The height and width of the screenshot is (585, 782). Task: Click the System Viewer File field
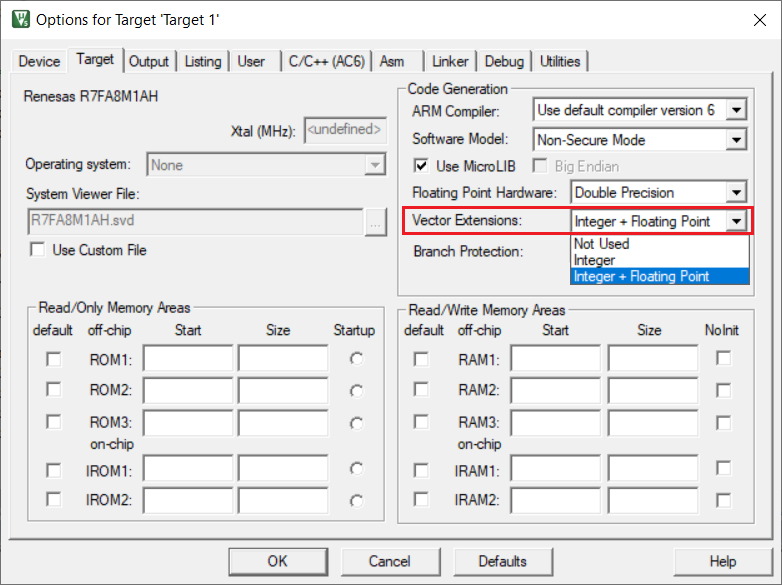click(196, 221)
